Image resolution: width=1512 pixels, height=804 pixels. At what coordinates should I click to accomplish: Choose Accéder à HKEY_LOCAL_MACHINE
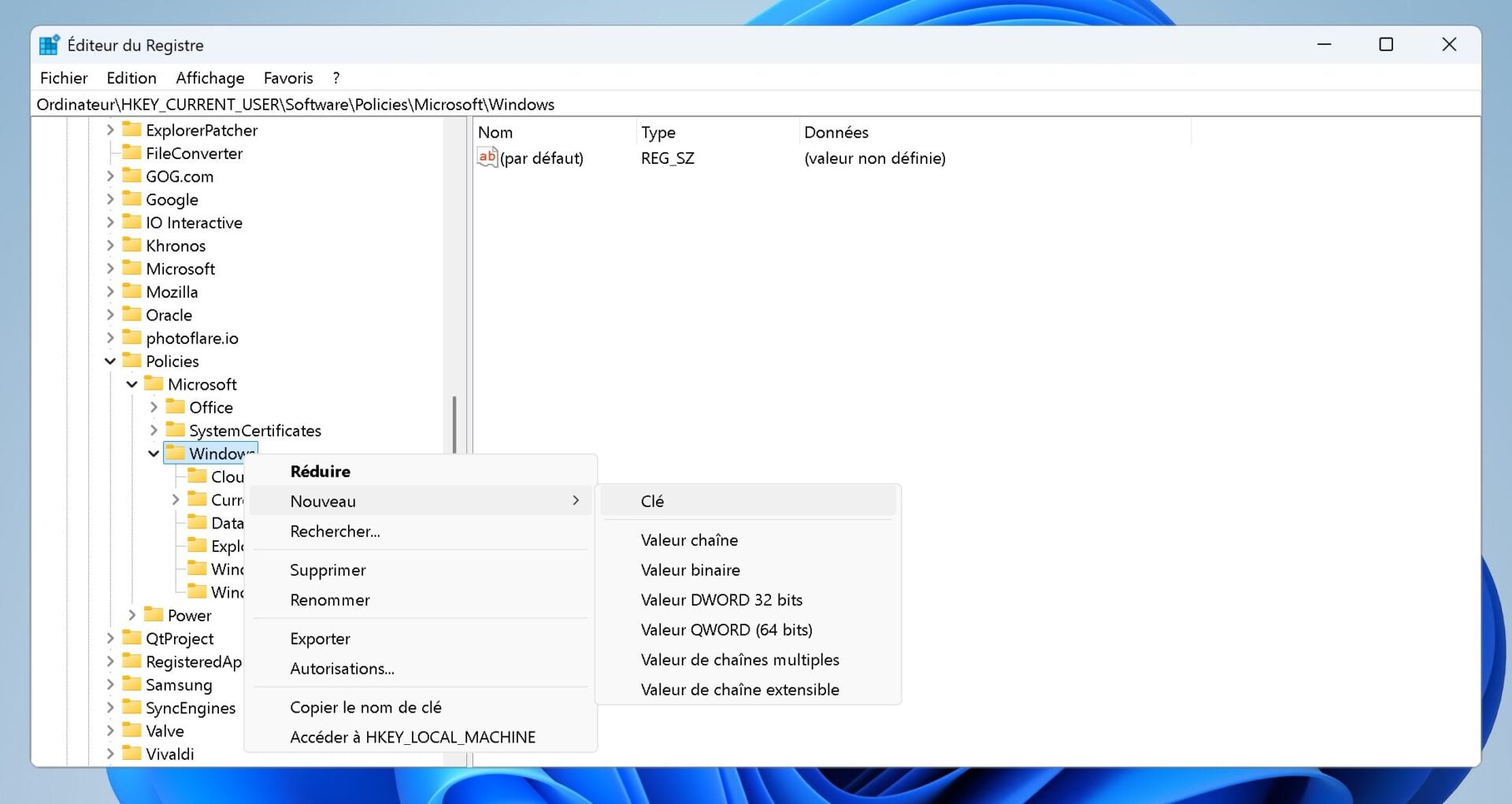point(421,736)
